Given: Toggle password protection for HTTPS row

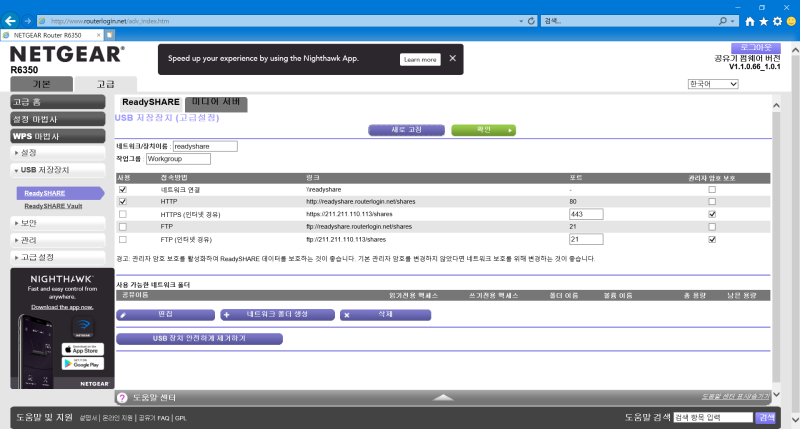Looking at the screenshot, I should click(712, 214).
